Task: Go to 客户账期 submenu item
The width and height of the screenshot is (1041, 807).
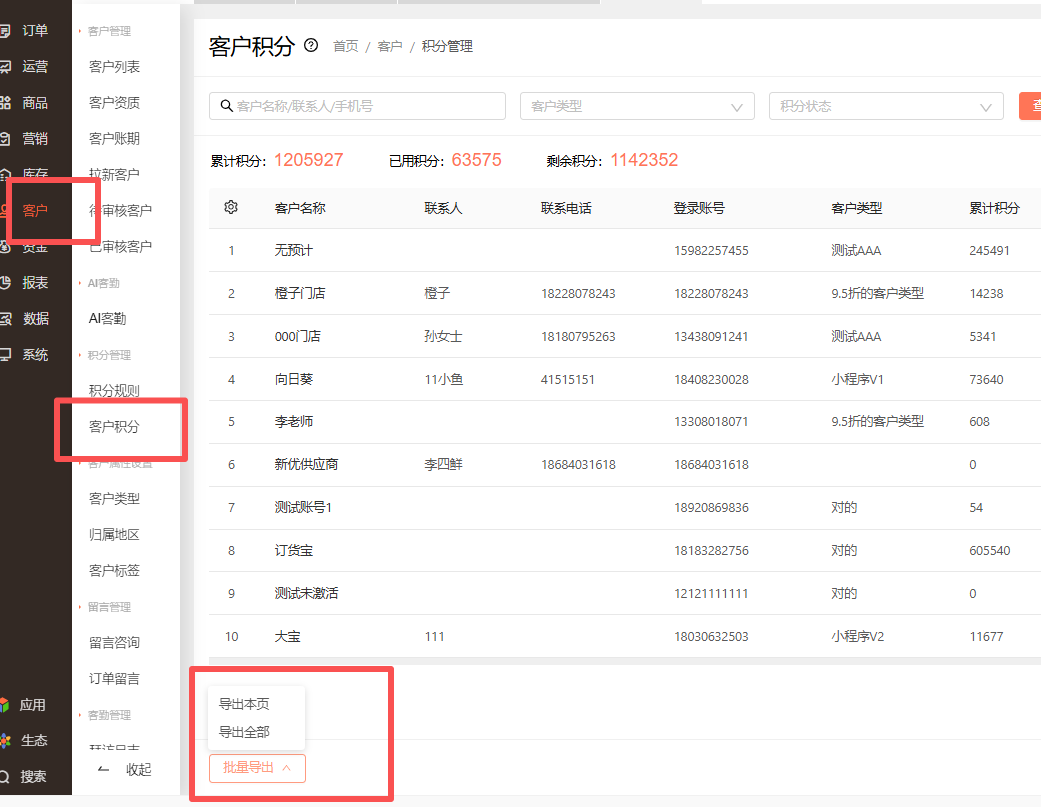Action: 114,138
